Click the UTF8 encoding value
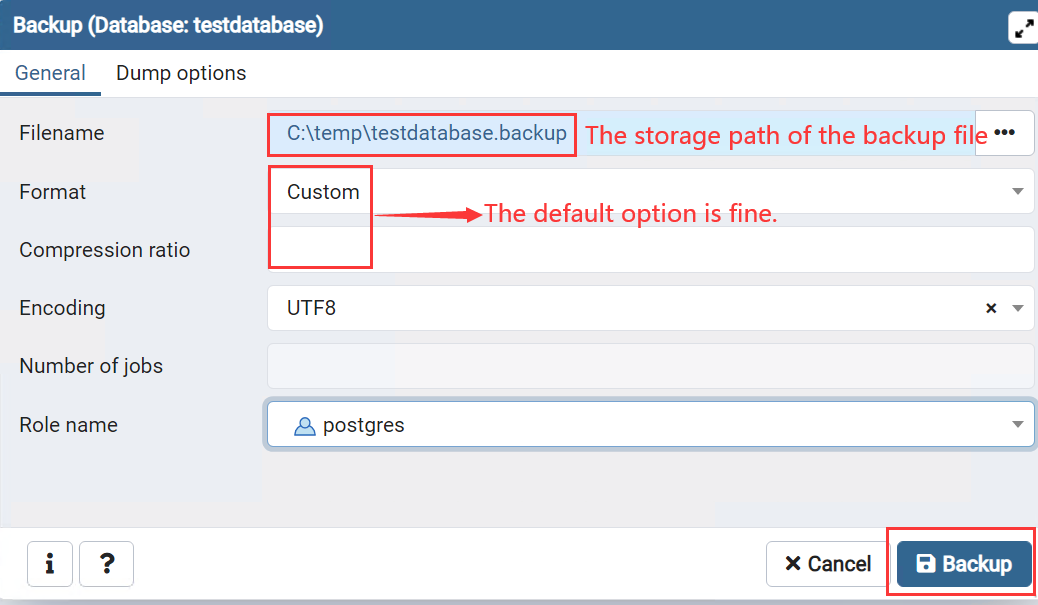1038x605 pixels. coord(311,309)
